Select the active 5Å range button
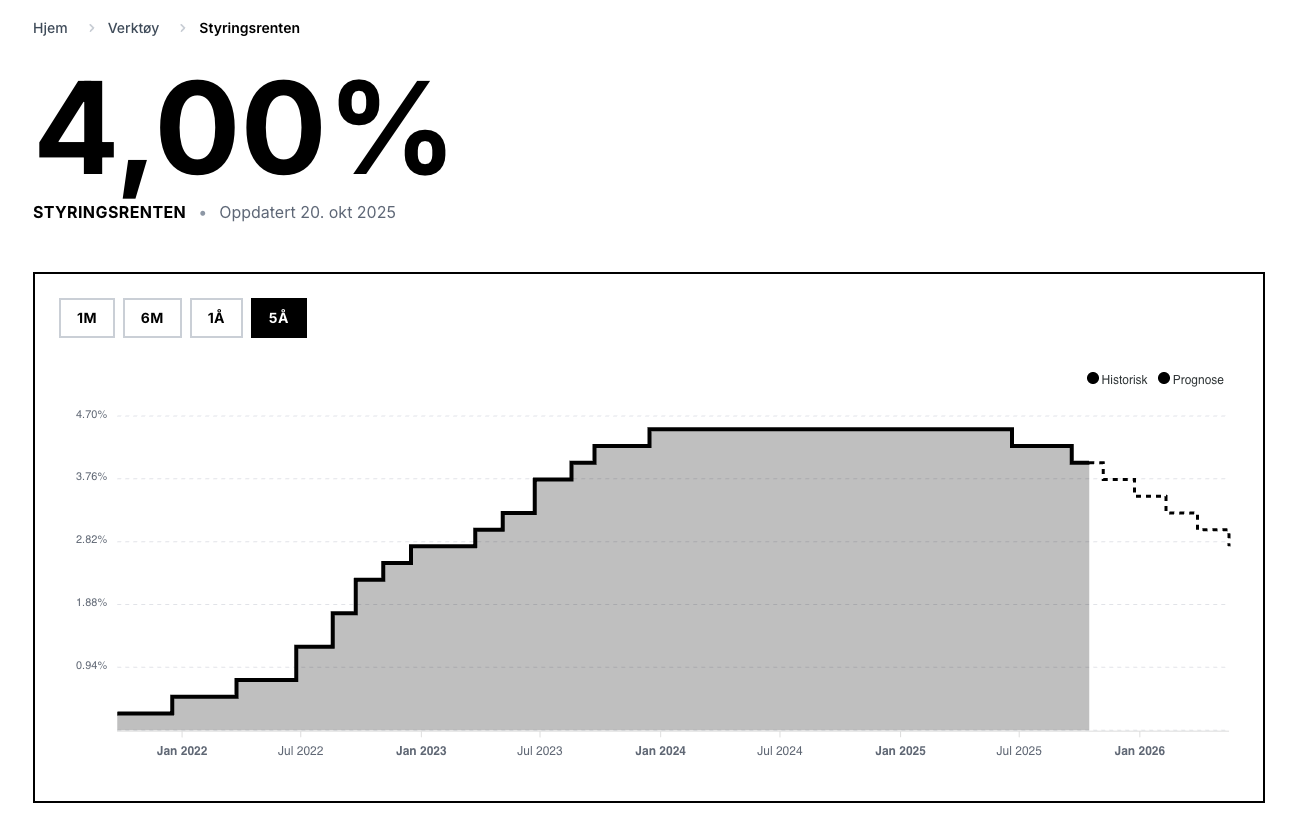1309x821 pixels. tap(278, 318)
